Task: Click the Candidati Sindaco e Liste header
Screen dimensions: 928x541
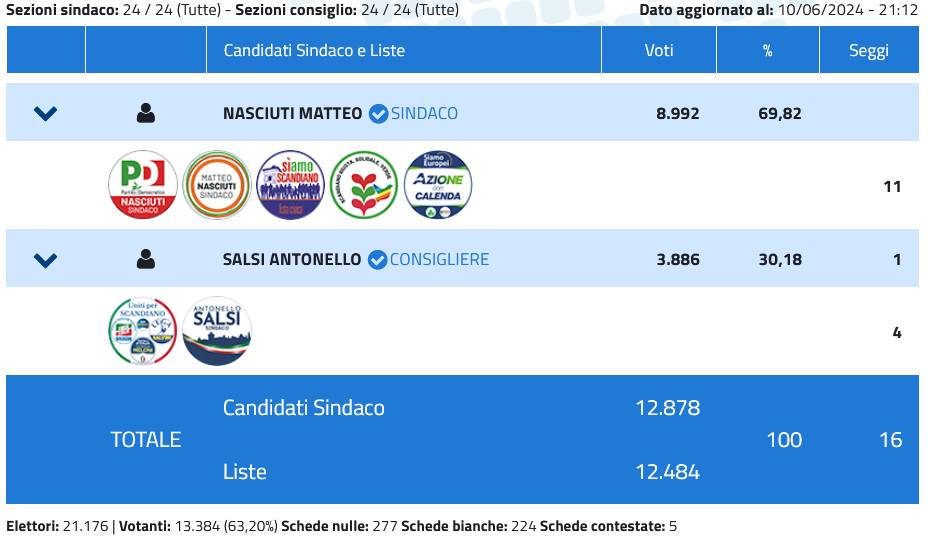Action: click(314, 50)
